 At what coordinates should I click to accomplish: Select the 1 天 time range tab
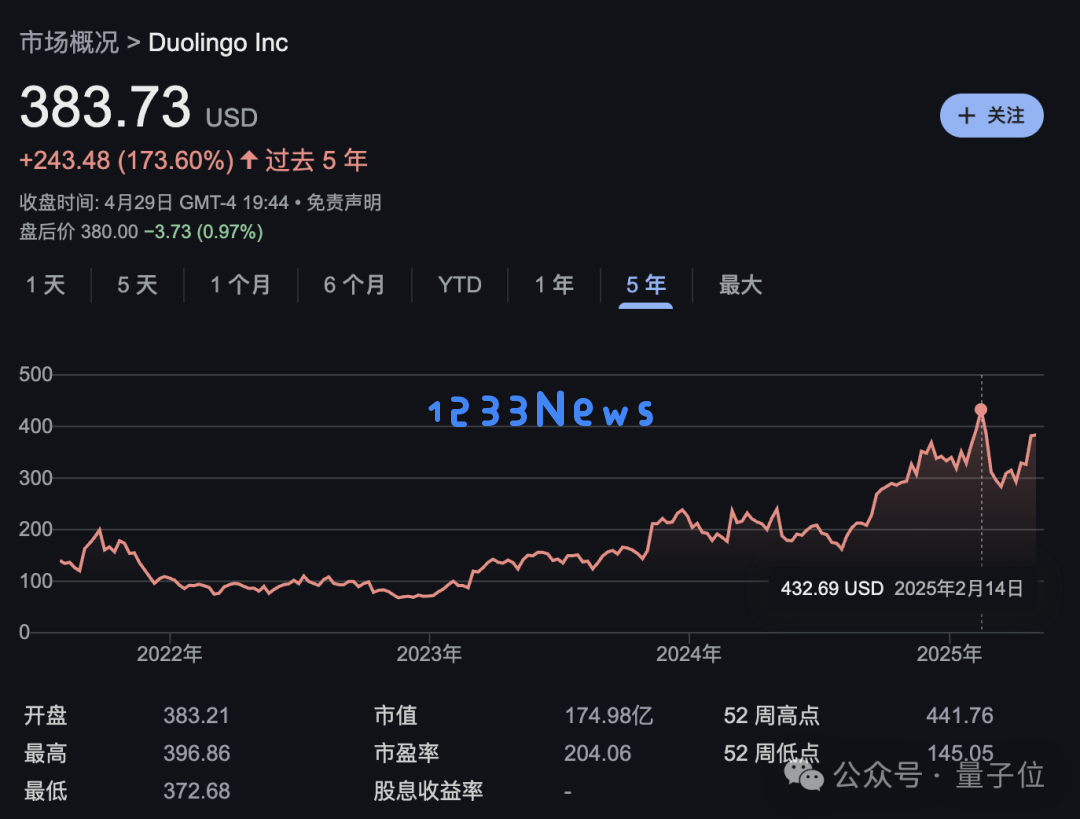(x=45, y=284)
